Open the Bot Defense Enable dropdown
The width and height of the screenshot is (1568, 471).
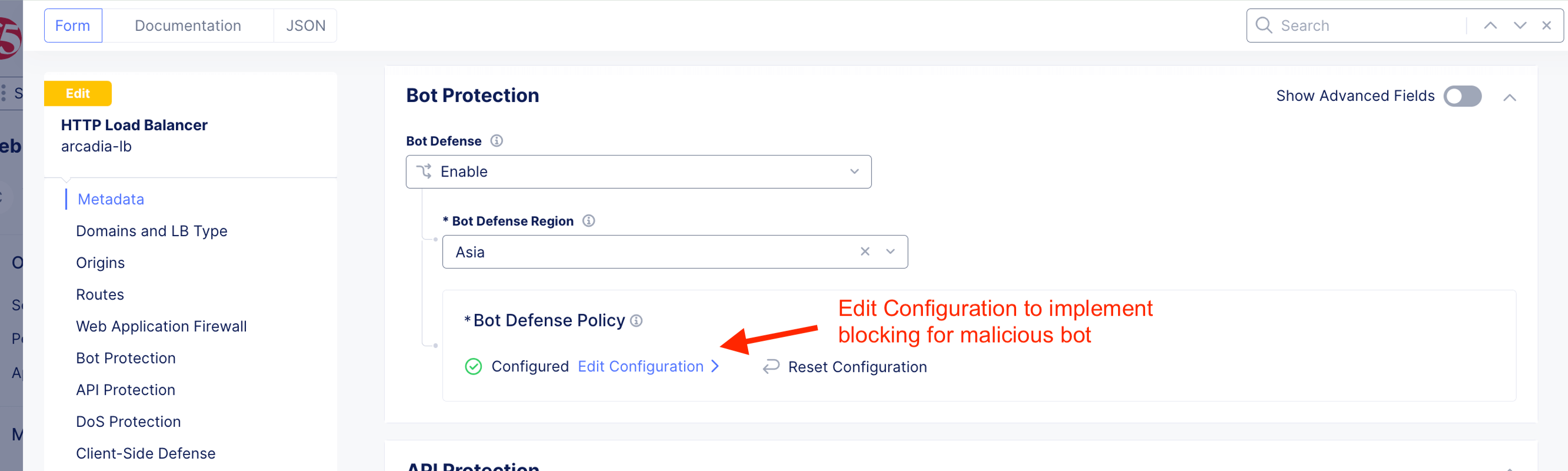click(638, 172)
